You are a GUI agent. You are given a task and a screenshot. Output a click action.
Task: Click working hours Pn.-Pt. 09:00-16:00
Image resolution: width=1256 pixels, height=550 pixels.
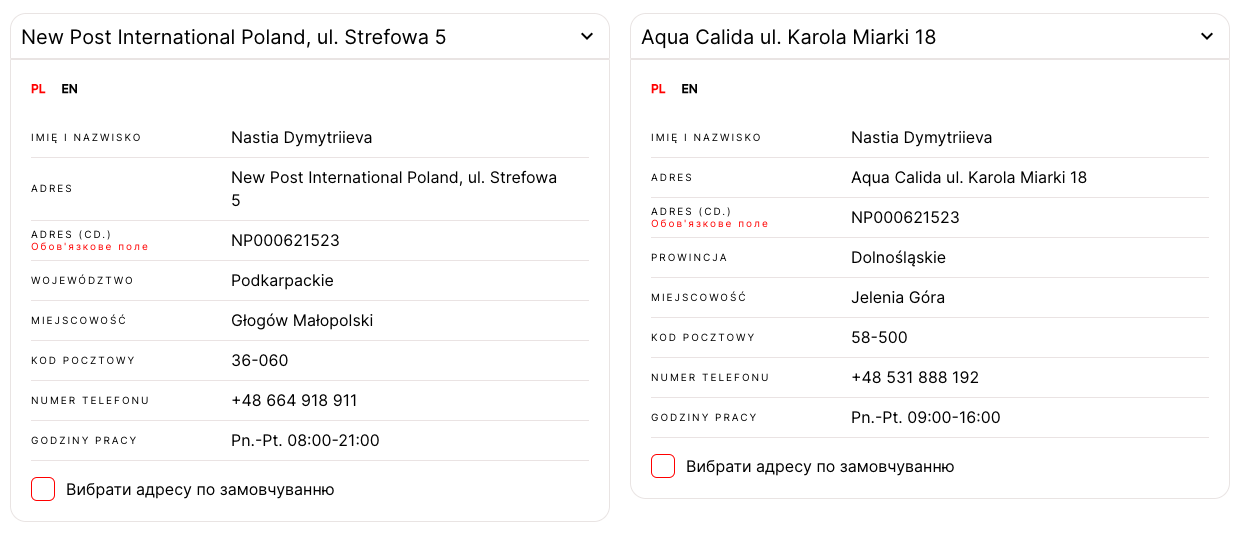925,418
